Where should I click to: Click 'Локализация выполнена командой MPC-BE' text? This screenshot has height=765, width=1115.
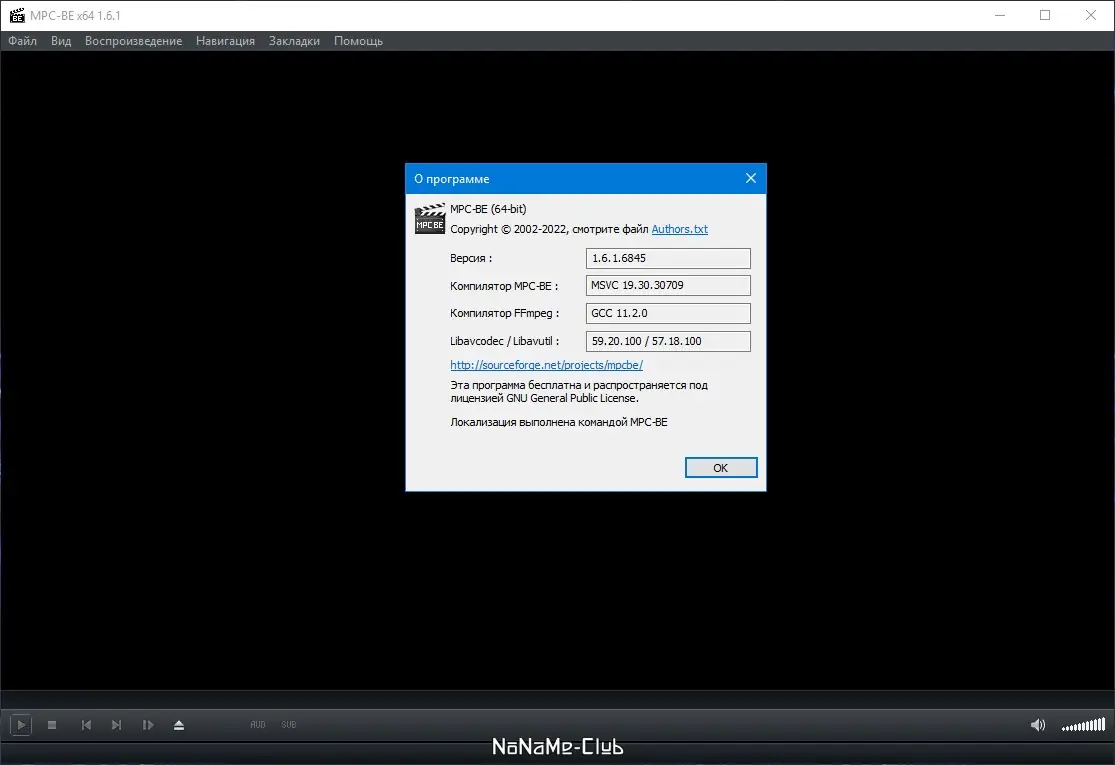(x=559, y=422)
